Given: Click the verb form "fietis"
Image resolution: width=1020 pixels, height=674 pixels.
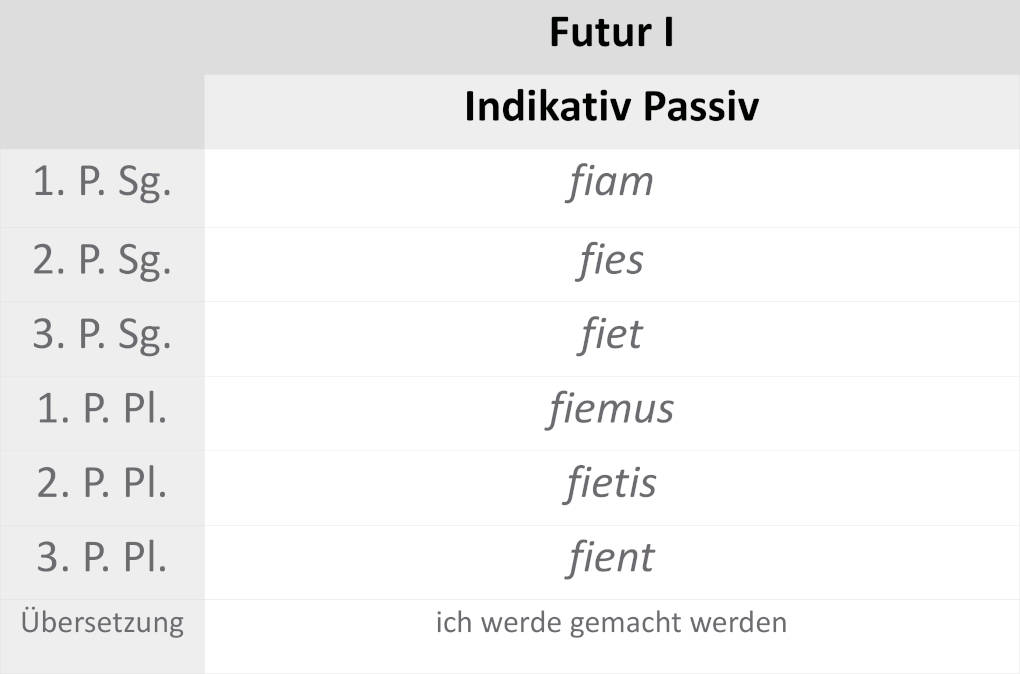Looking at the screenshot, I should pos(610,483).
